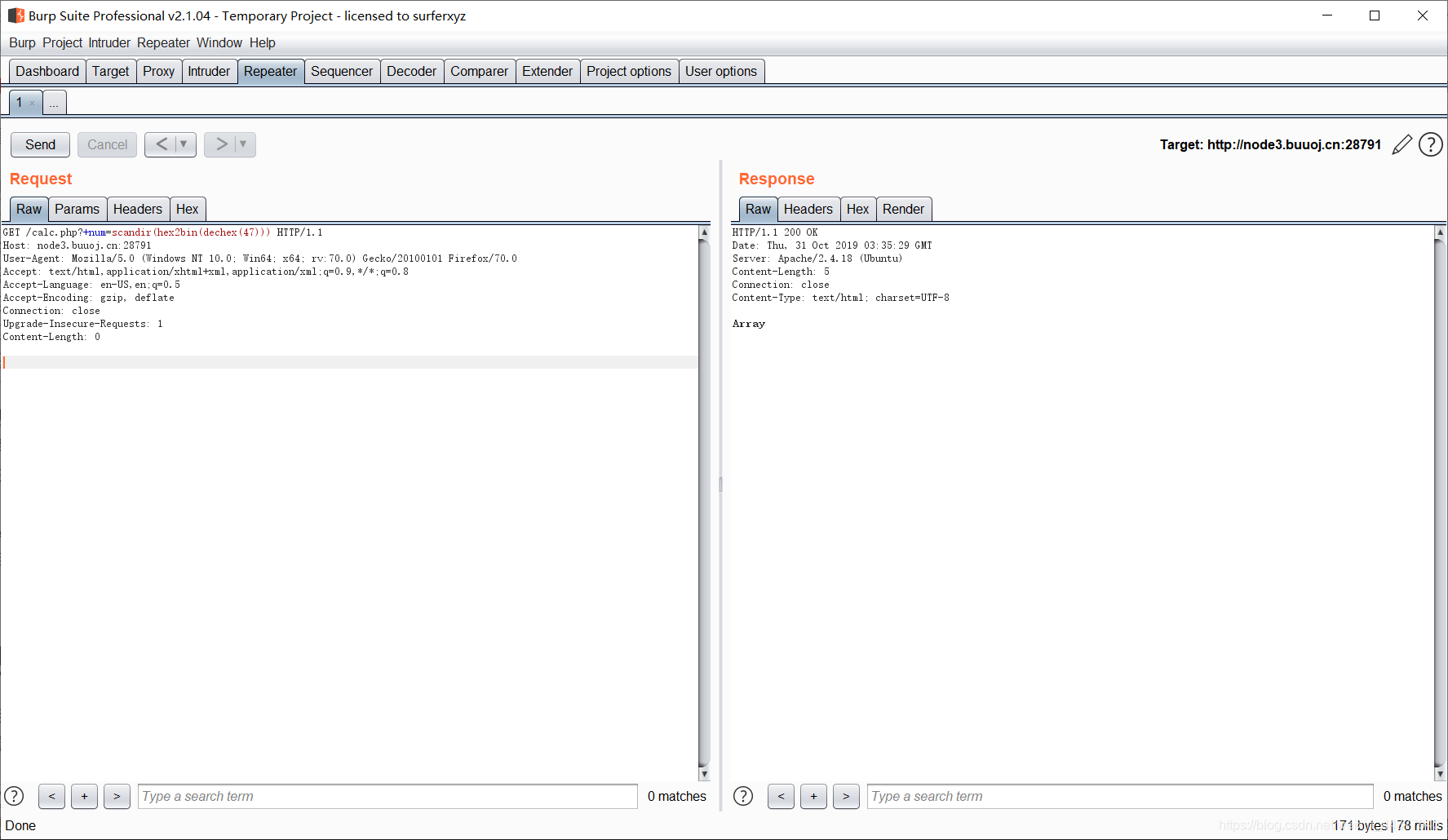Click response pane scrollbar down arrow
Viewport: 1448px width, 840px height.
[x=1440, y=774]
